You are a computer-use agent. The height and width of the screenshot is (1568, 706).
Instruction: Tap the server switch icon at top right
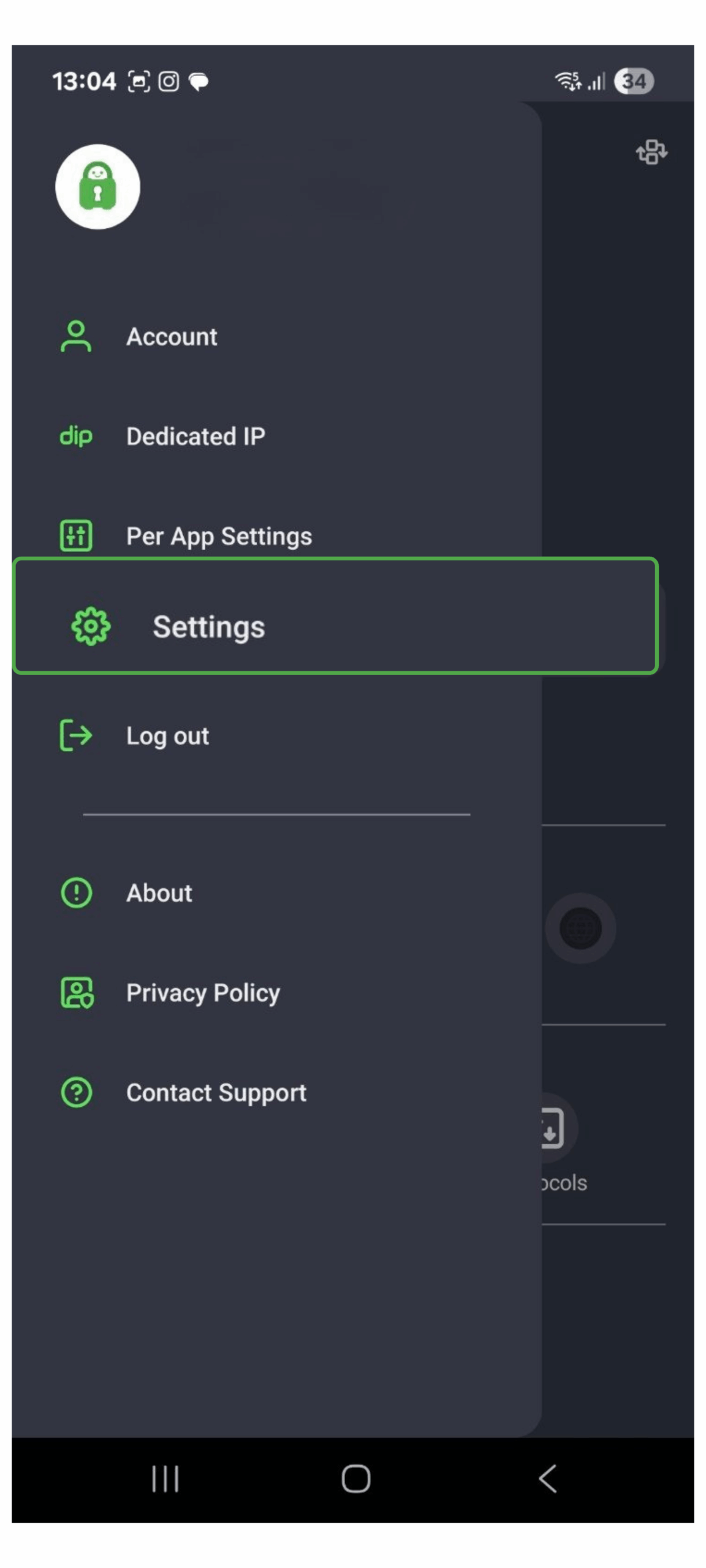tap(651, 152)
